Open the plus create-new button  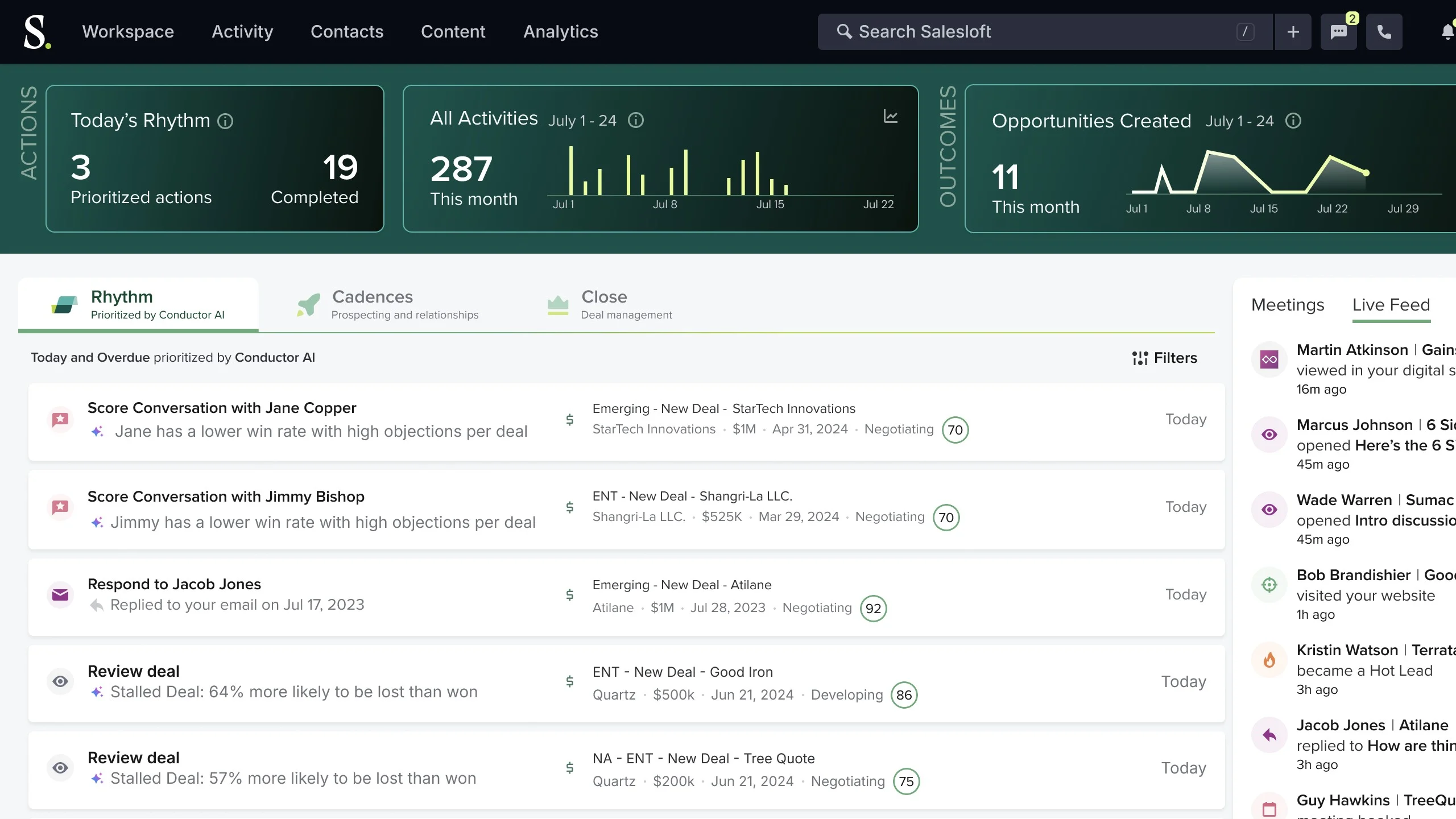[x=1293, y=32]
